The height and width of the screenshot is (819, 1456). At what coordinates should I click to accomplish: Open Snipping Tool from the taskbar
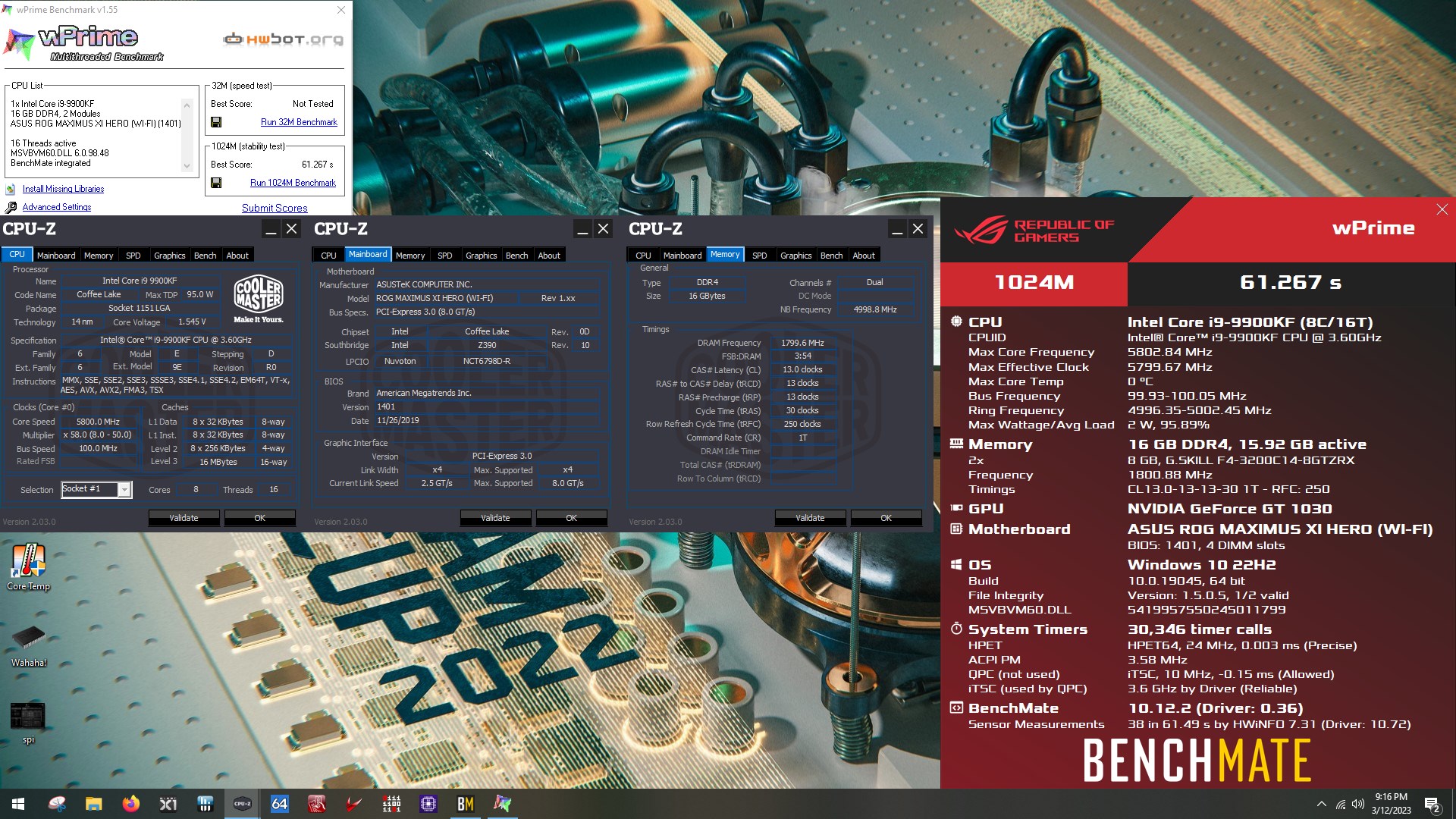tap(57, 804)
